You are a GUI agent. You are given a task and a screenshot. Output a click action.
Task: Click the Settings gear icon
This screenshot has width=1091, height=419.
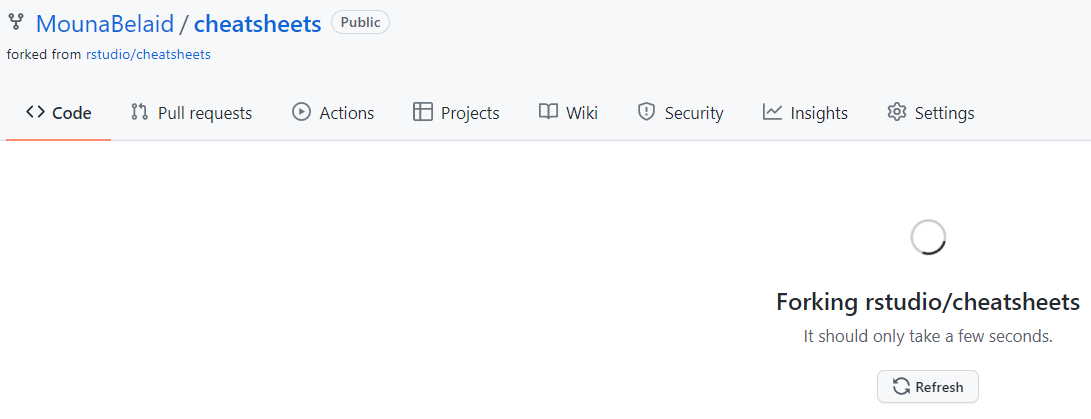[897, 112]
